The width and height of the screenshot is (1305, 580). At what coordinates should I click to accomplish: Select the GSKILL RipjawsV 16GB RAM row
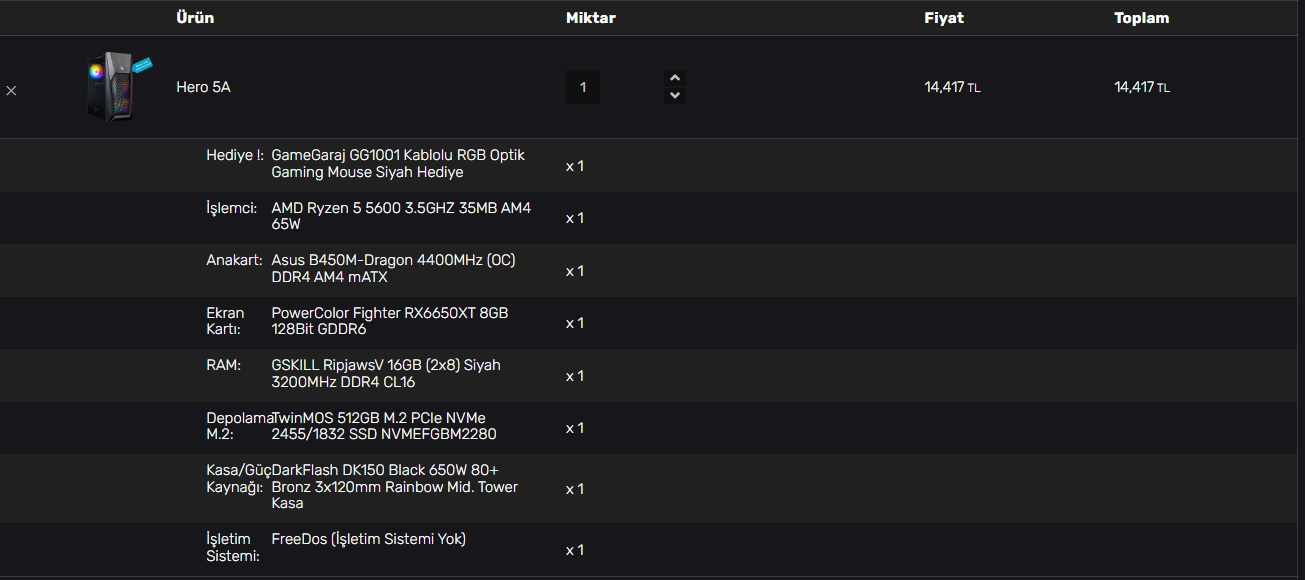pyautogui.click(x=652, y=375)
